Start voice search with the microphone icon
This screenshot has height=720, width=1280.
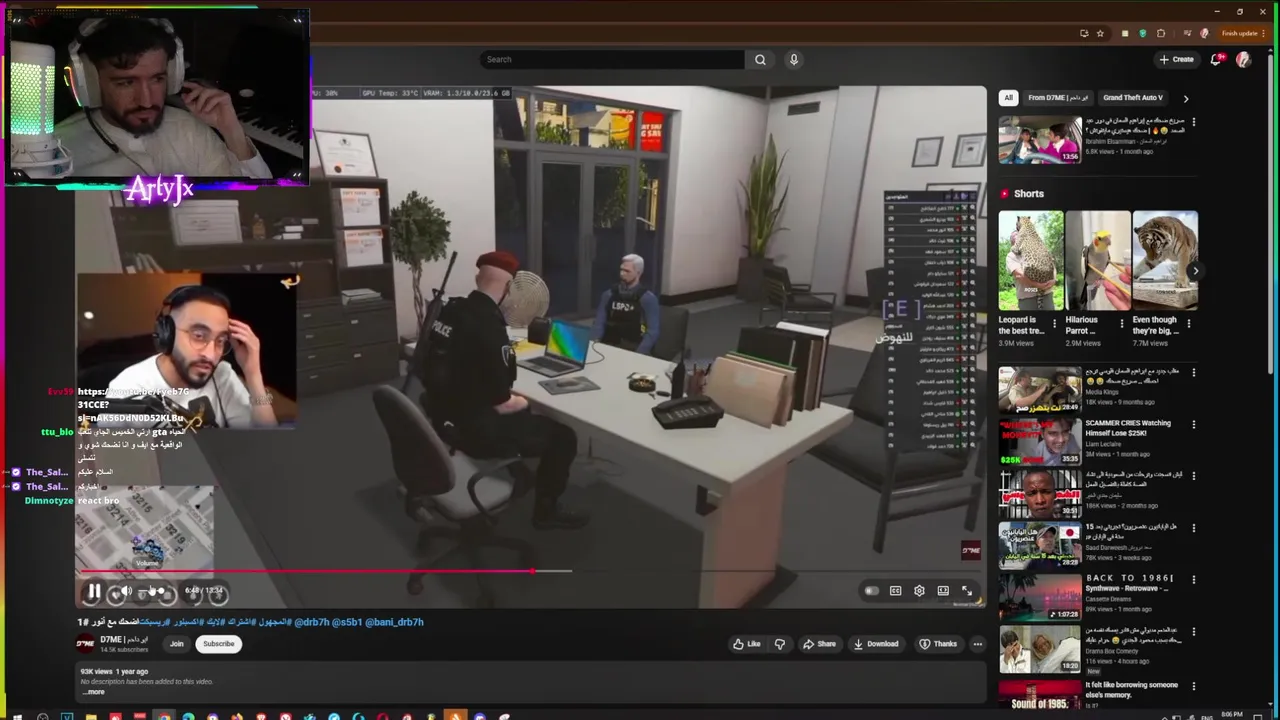[x=794, y=59]
